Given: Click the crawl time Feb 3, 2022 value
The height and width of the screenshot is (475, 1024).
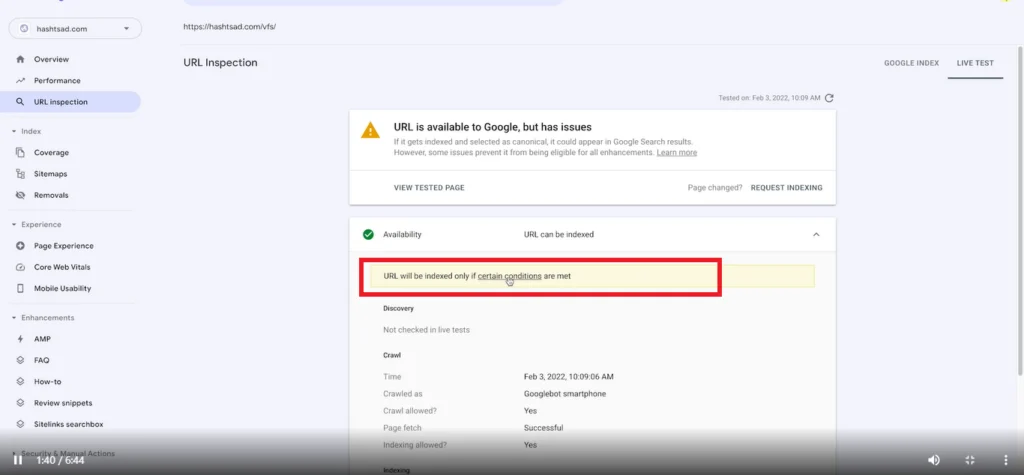Looking at the screenshot, I should point(568,377).
